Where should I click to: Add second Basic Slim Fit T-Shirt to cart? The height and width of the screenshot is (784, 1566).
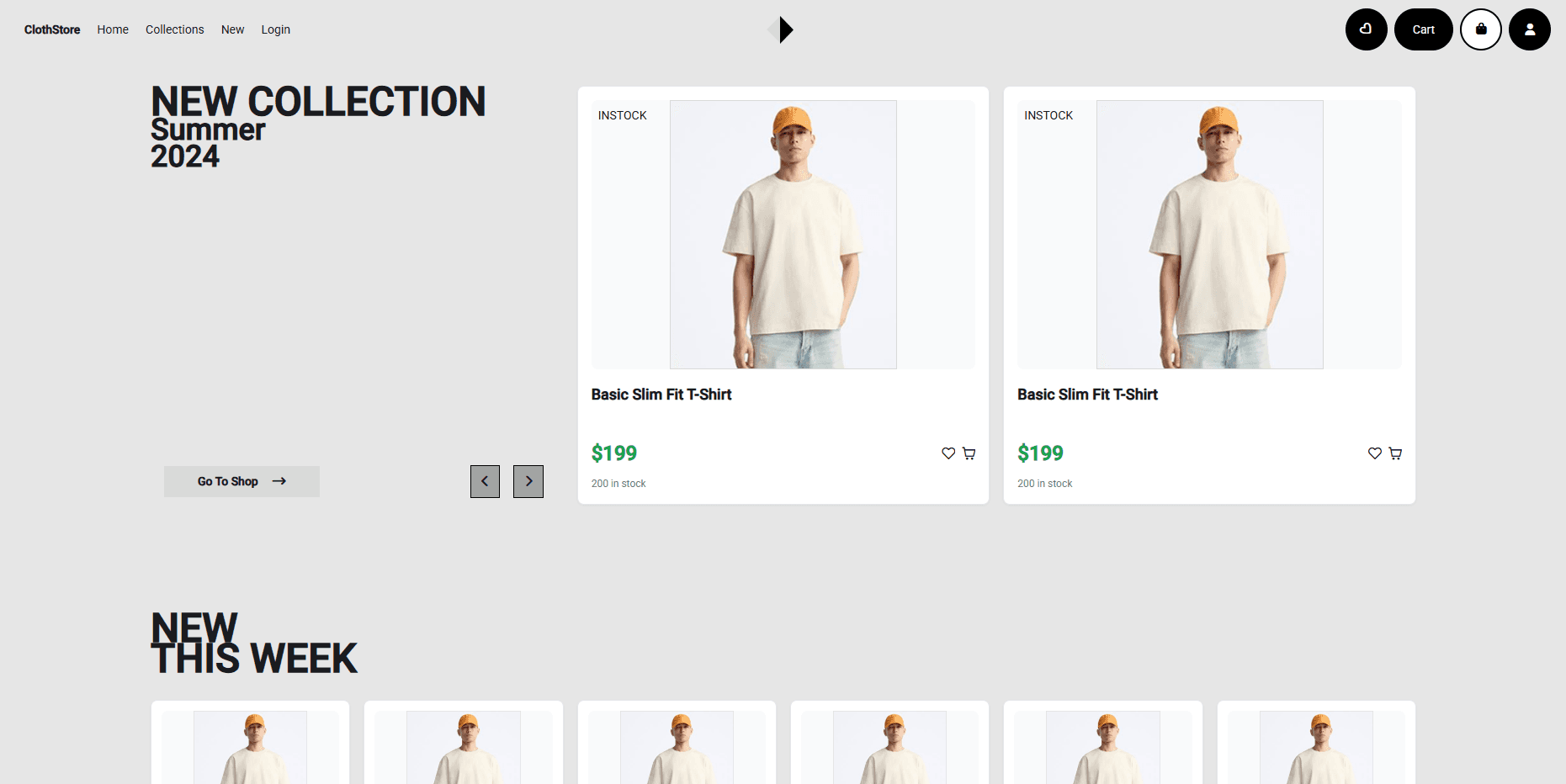click(1395, 453)
